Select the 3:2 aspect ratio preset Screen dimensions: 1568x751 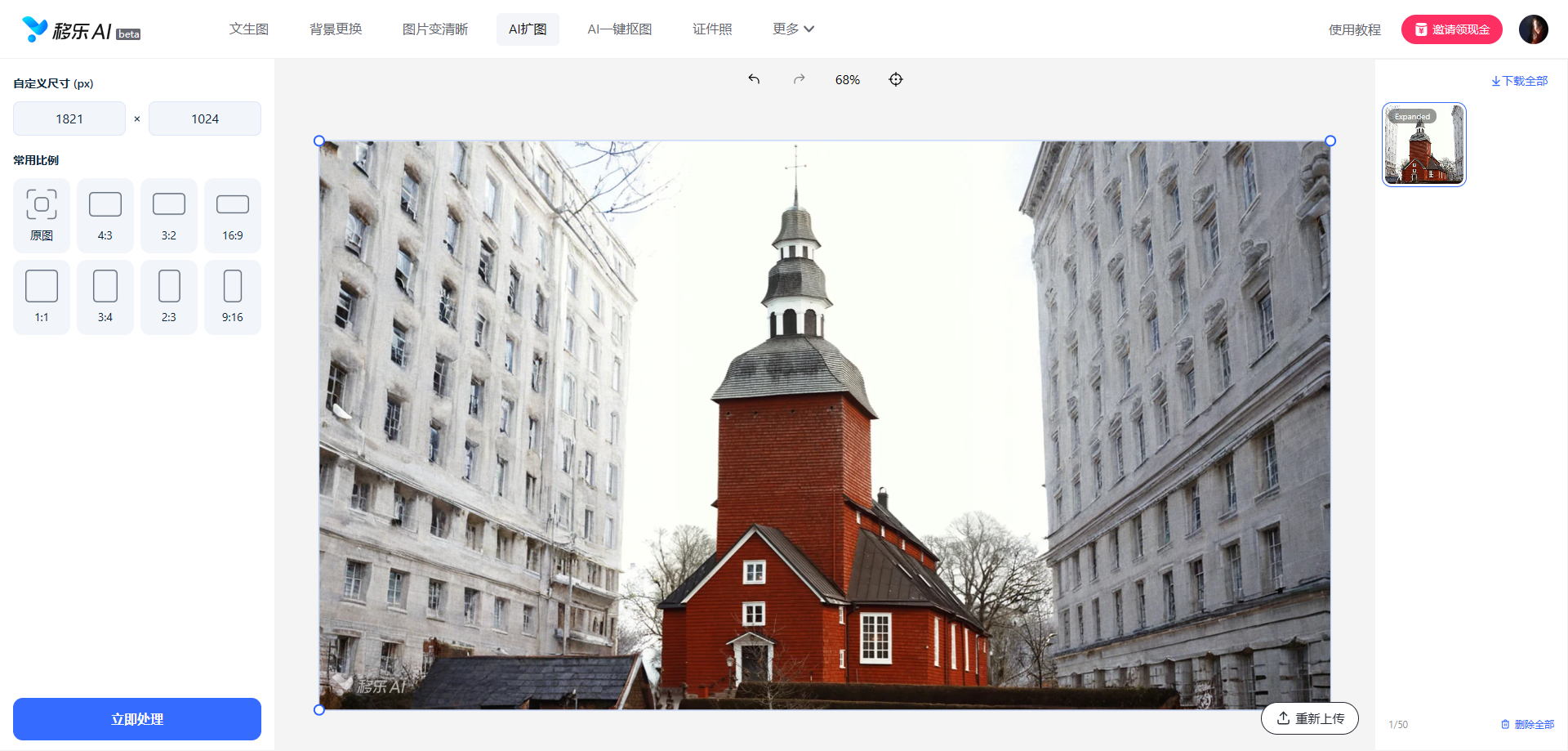click(x=168, y=215)
